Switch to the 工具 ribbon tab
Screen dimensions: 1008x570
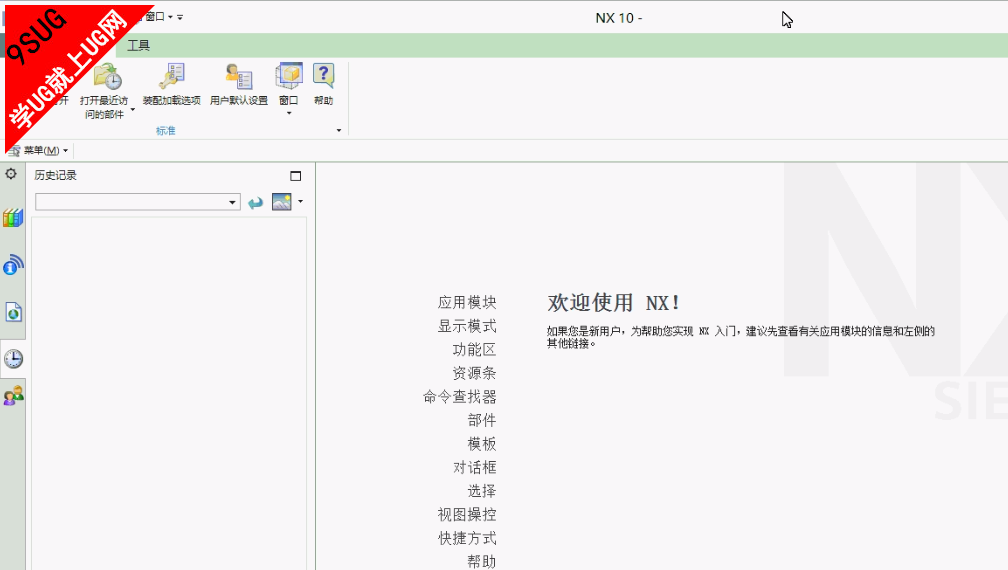click(x=138, y=45)
